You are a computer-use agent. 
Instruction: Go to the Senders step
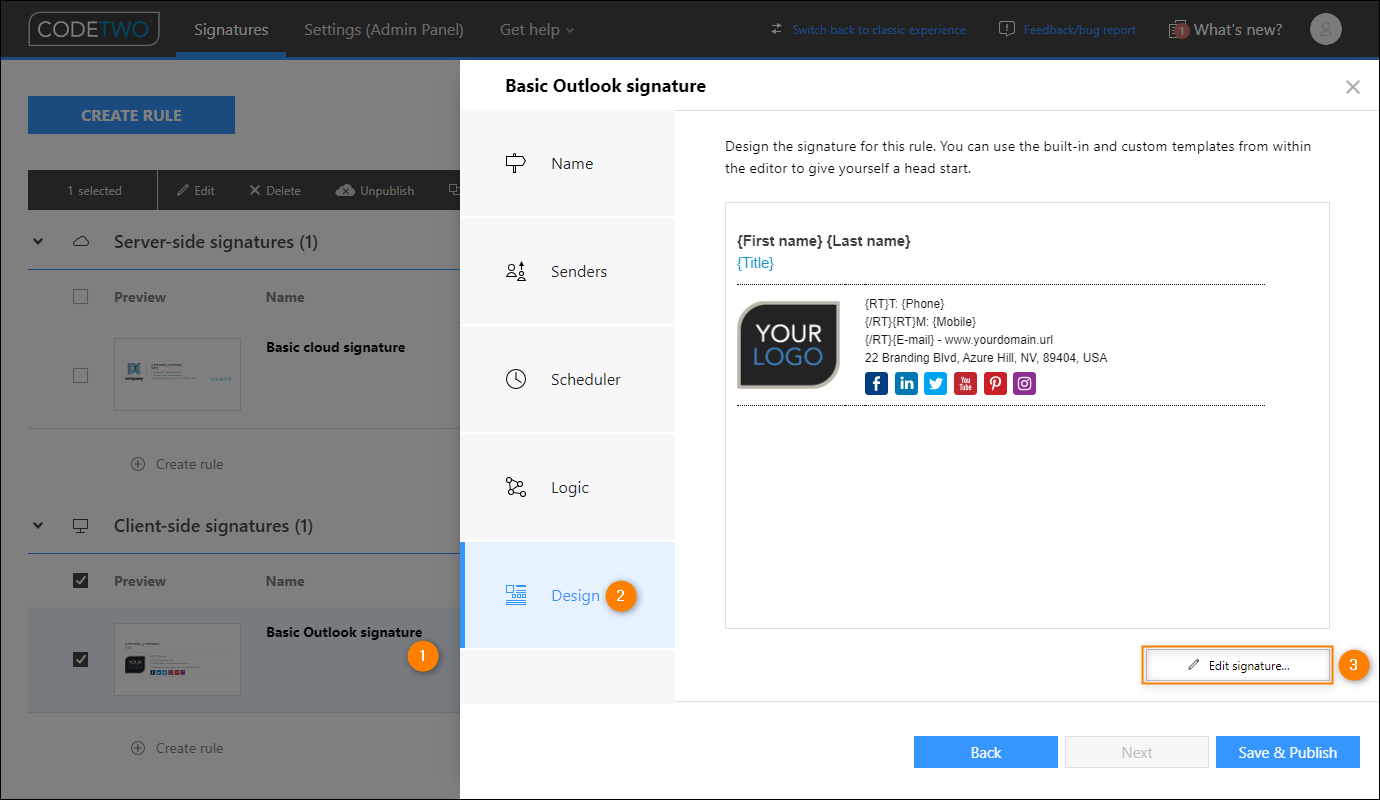567,271
